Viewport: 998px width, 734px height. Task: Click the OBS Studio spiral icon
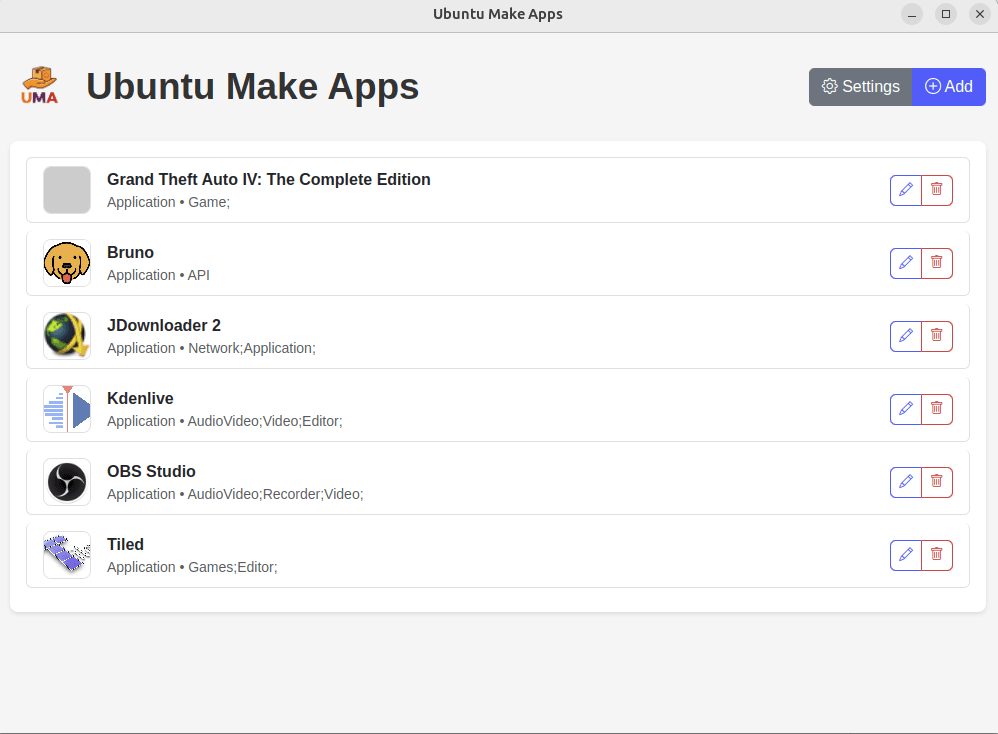(x=66, y=481)
